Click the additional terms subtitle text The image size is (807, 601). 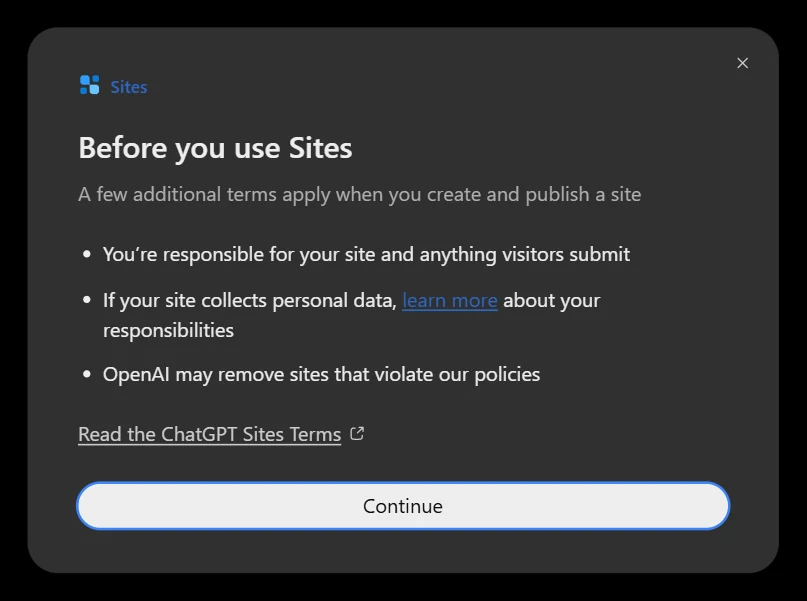pyautogui.click(x=359, y=195)
